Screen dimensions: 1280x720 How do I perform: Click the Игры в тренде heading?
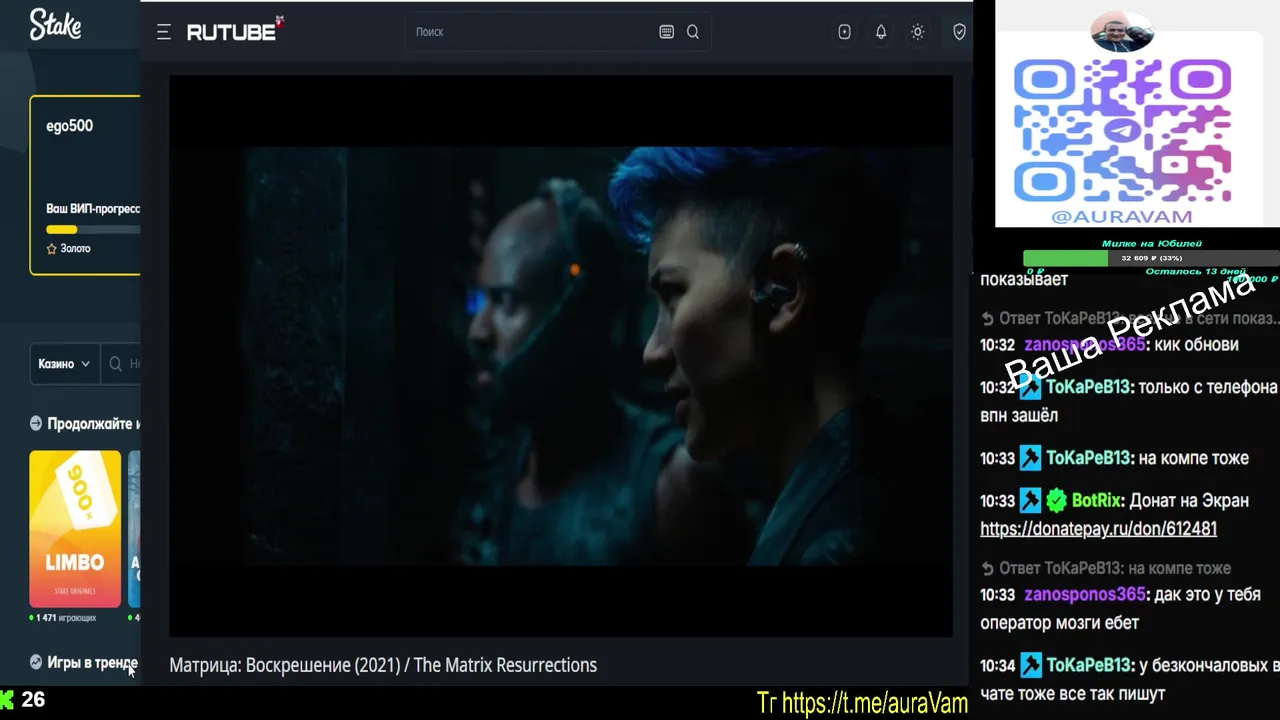pos(92,662)
